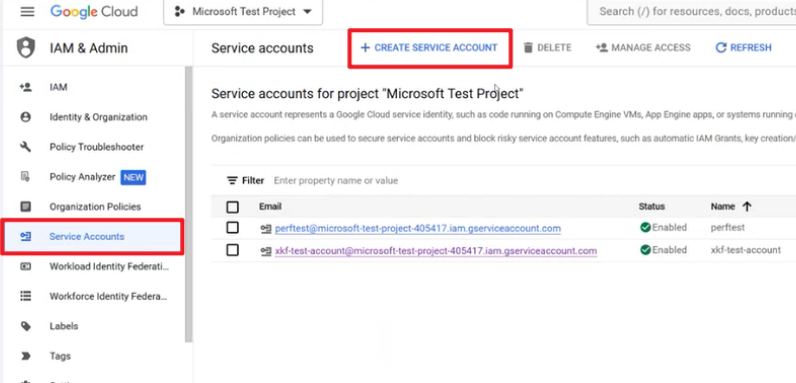Open the perftest service account email link
This screenshot has width=796, height=383.
click(x=418, y=228)
